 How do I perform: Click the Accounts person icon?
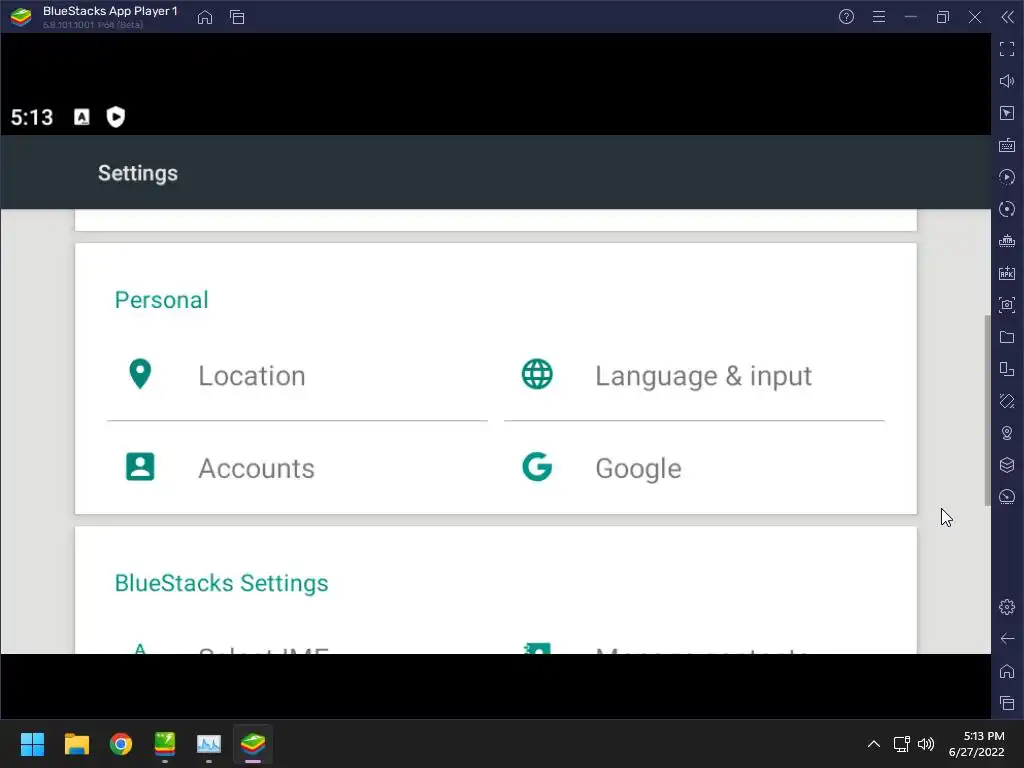click(140, 467)
